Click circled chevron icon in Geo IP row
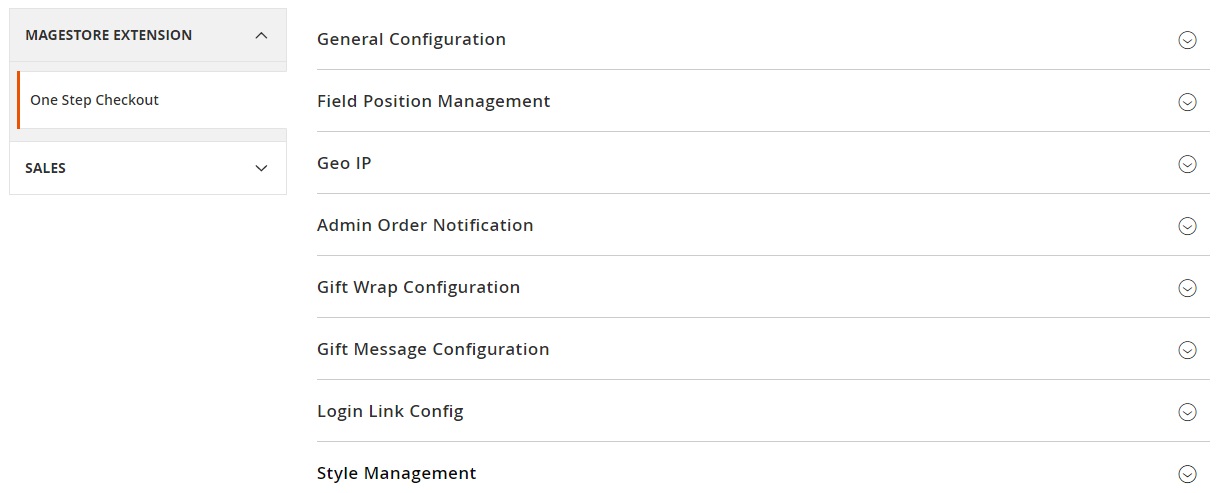Viewport: 1221px width, 493px height. tap(1187, 164)
